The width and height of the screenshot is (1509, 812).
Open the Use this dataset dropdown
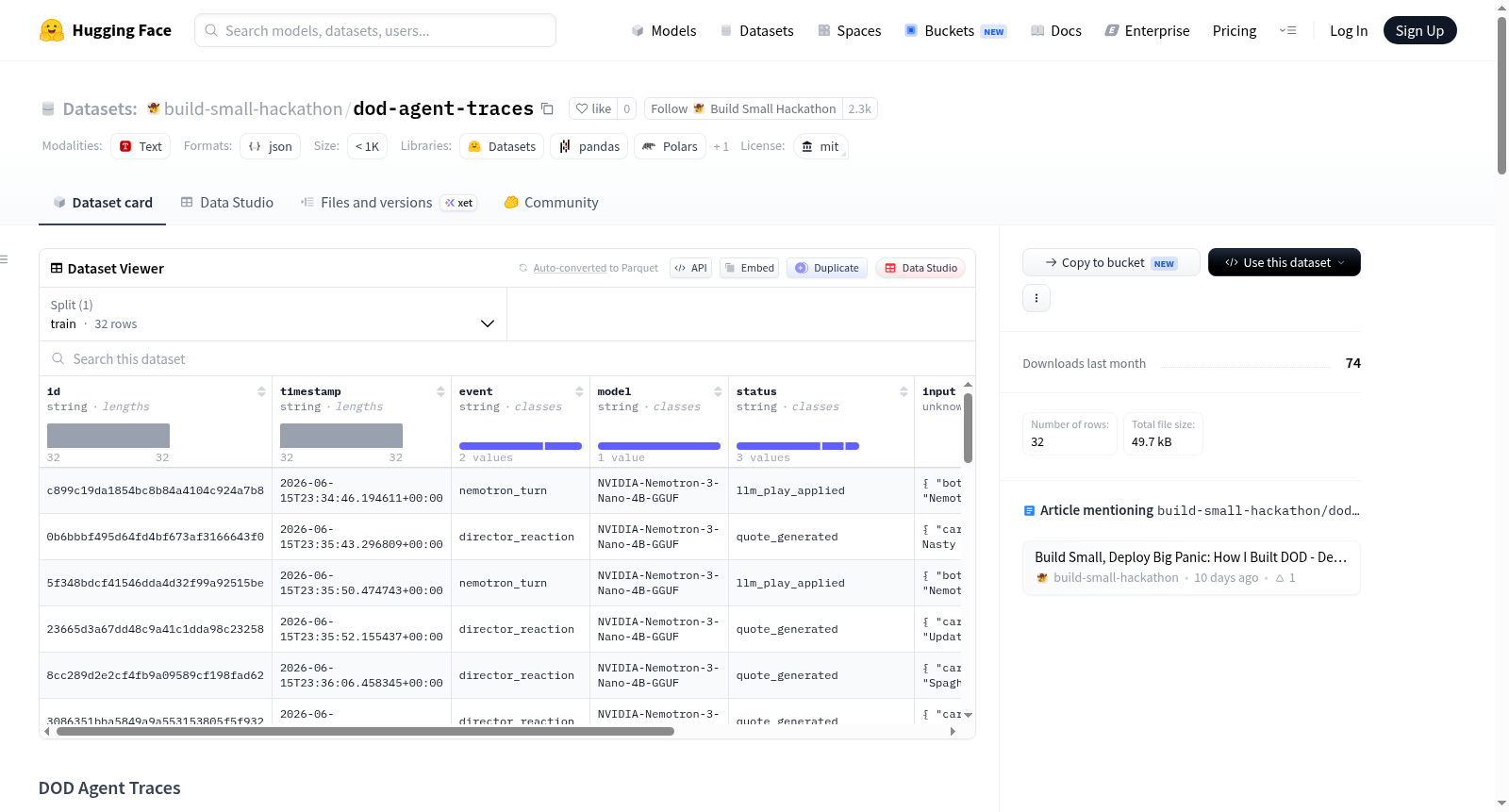tap(1285, 262)
